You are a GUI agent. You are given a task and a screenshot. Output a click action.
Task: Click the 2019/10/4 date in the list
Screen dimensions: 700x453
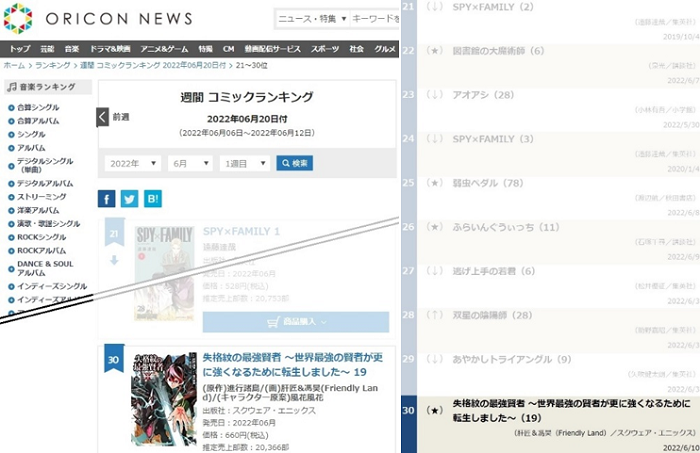(681, 37)
